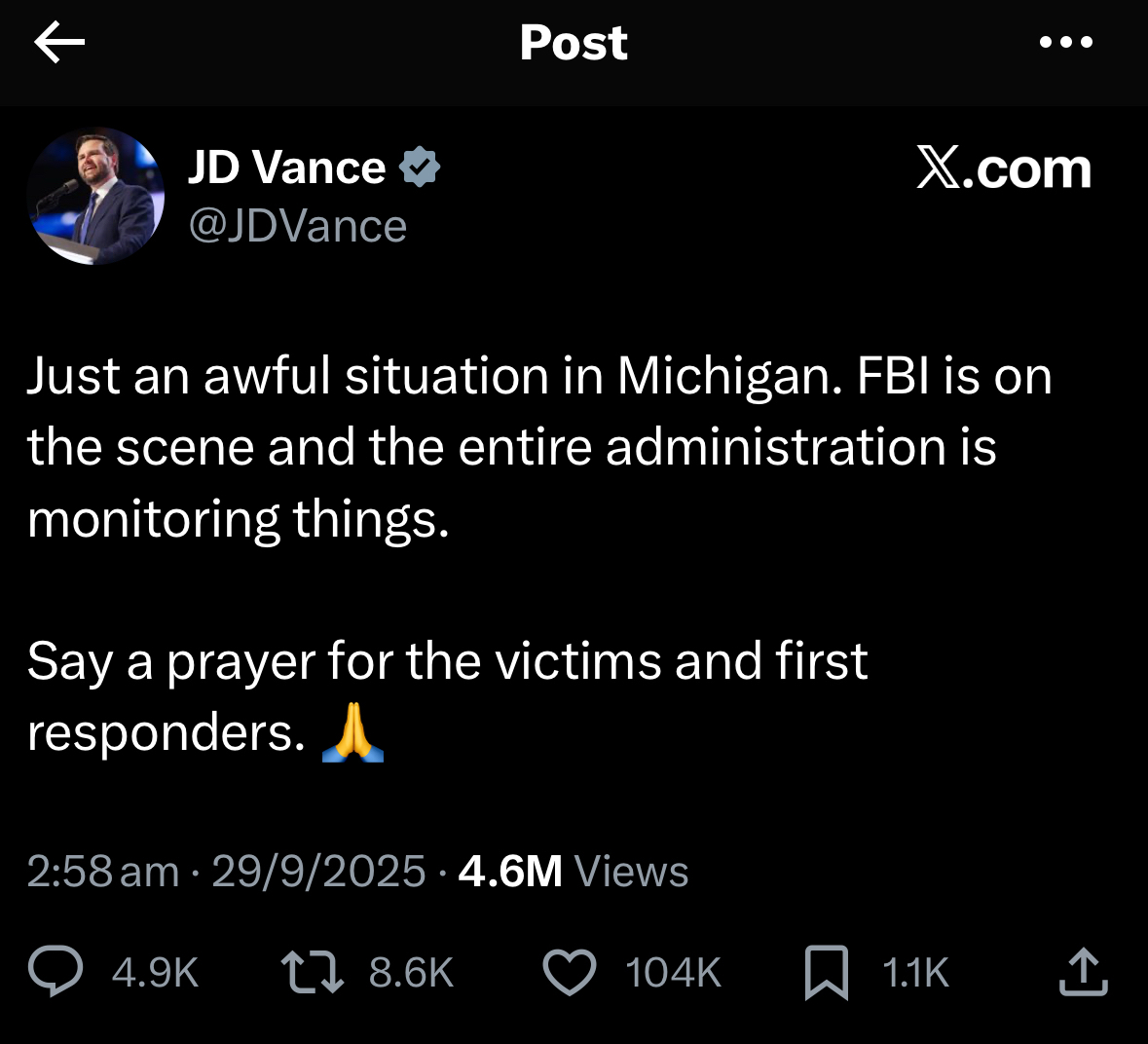Screen dimensions: 1148x1044
Task: Share the post via the upload icon
Action: [x=1083, y=972]
